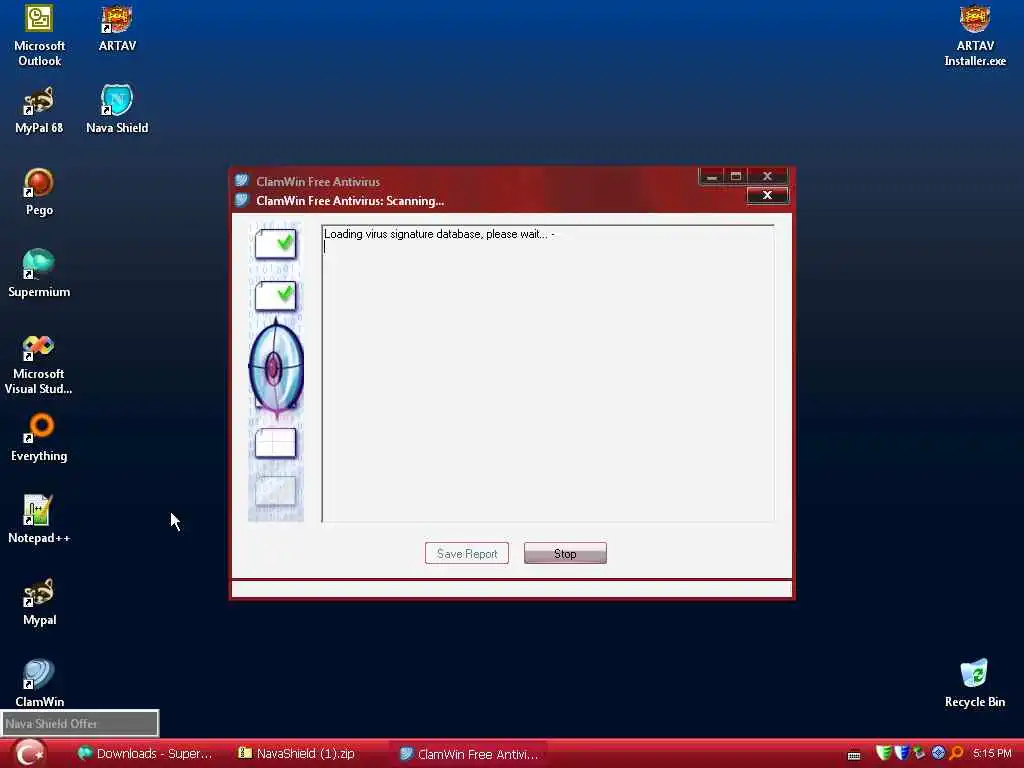Screen dimensions: 1024x768
Task: Click the Save Report button
Action: coord(467,553)
